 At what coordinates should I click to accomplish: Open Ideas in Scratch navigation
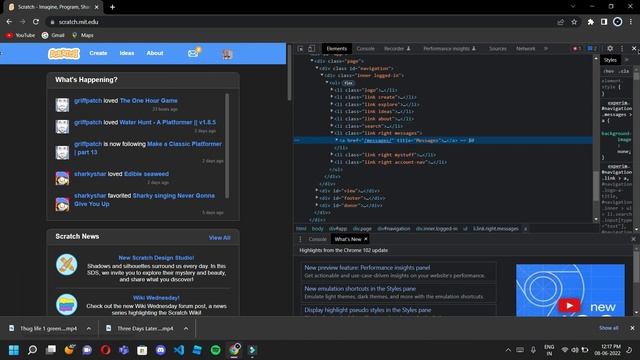click(127, 53)
